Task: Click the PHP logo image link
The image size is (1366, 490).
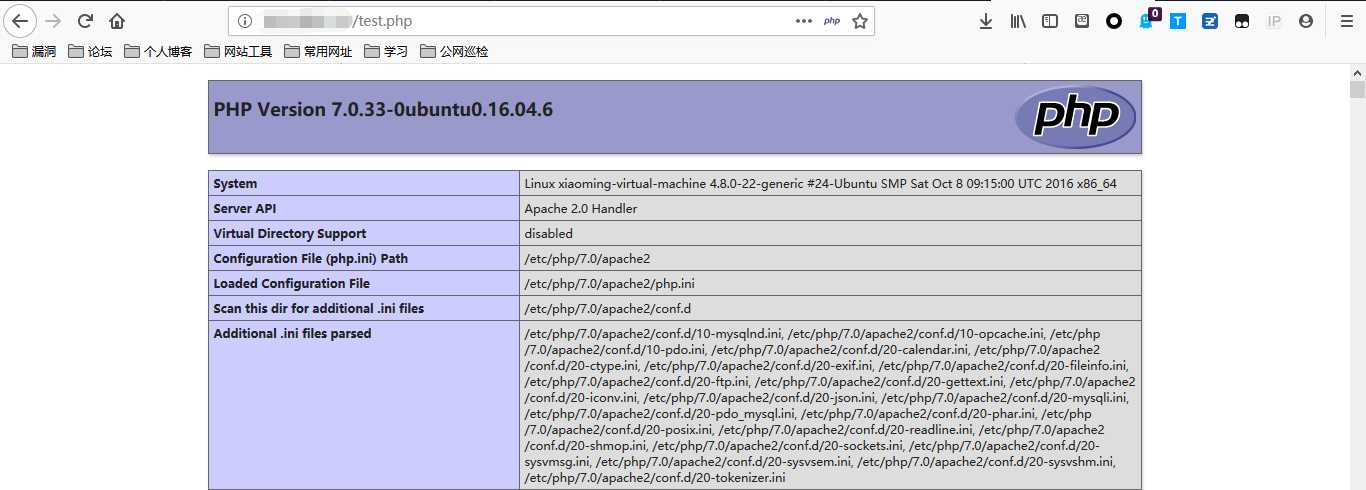Action: 1075,117
